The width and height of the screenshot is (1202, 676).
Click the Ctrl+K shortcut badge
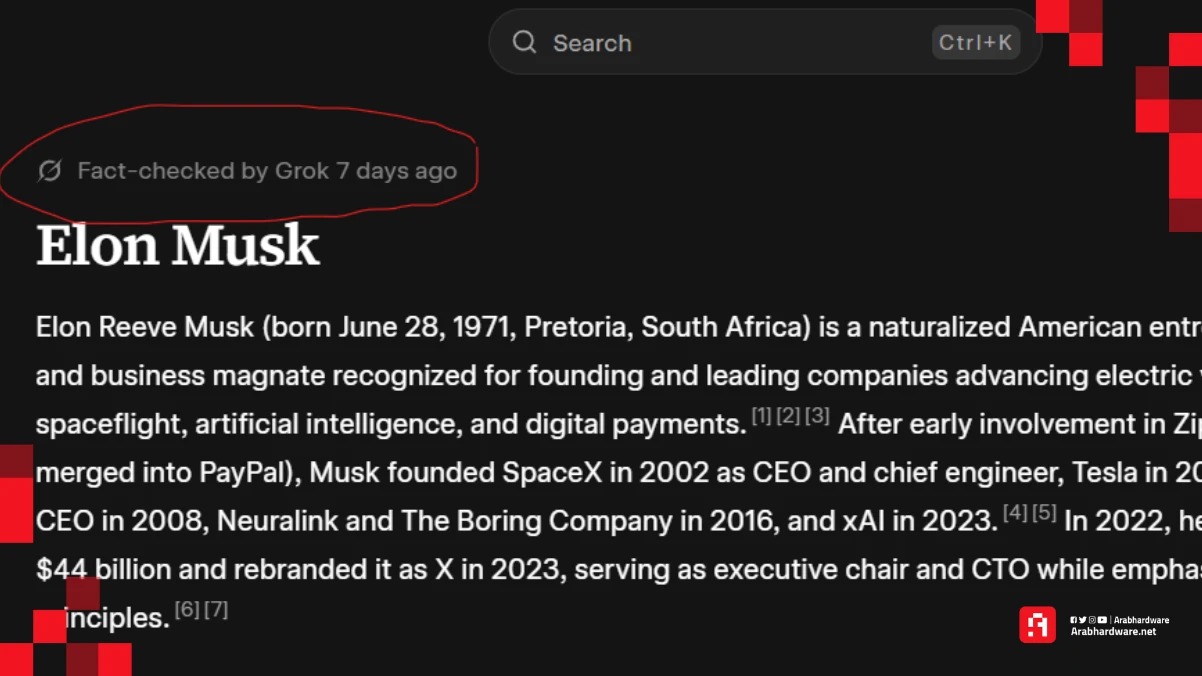[x=975, y=42]
